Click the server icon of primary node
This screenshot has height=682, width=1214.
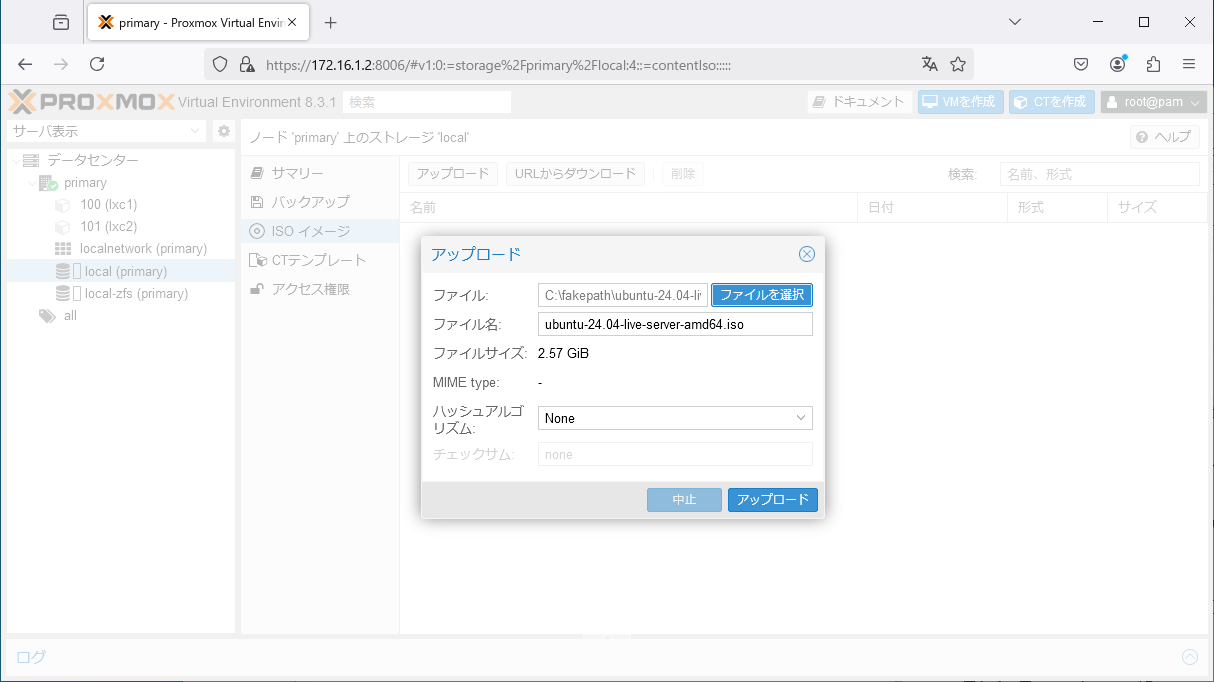[48, 183]
